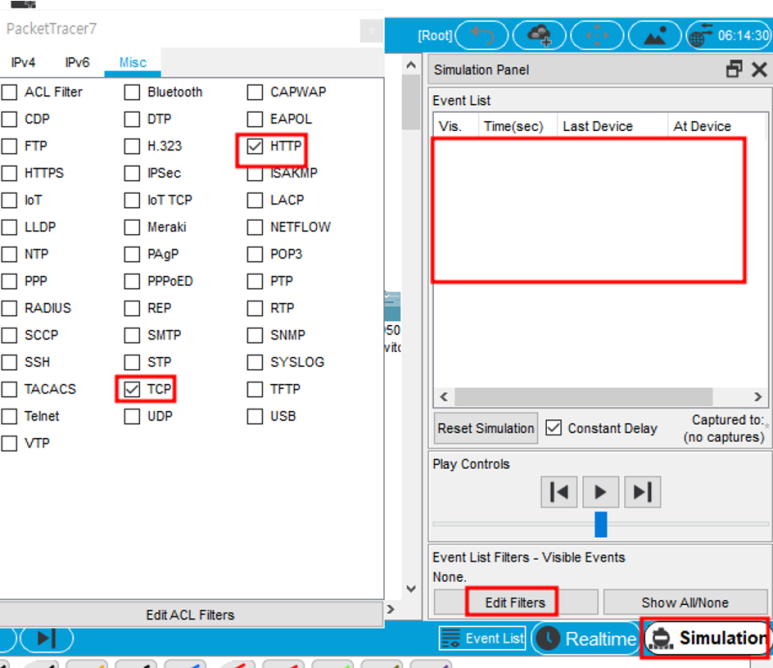773x668 pixels.
Task: Click the event list horizontal scrollbar
Action: point(583,396)
